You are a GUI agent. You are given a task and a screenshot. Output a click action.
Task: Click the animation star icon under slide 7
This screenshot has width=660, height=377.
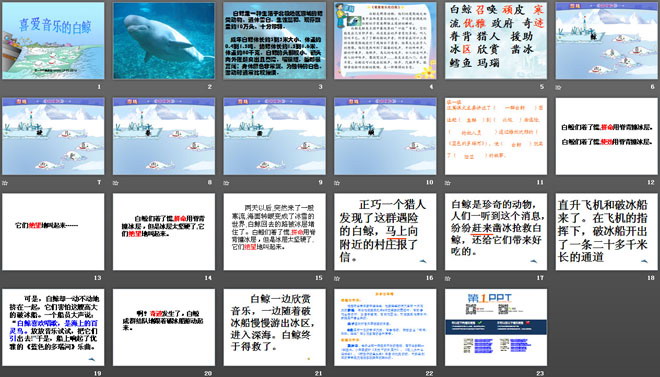point(5,183)
